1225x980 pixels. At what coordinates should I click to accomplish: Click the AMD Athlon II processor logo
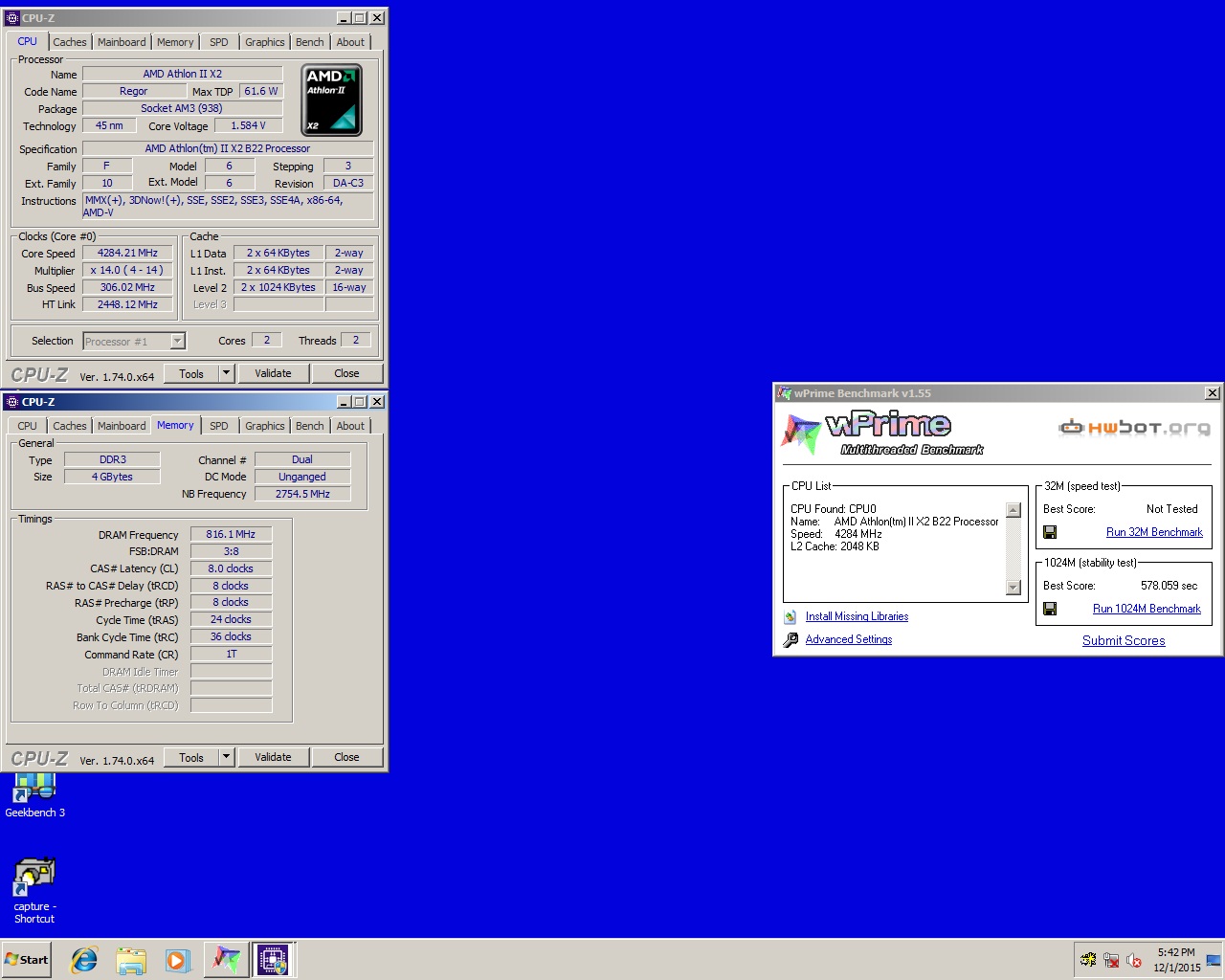coord(331,100)
